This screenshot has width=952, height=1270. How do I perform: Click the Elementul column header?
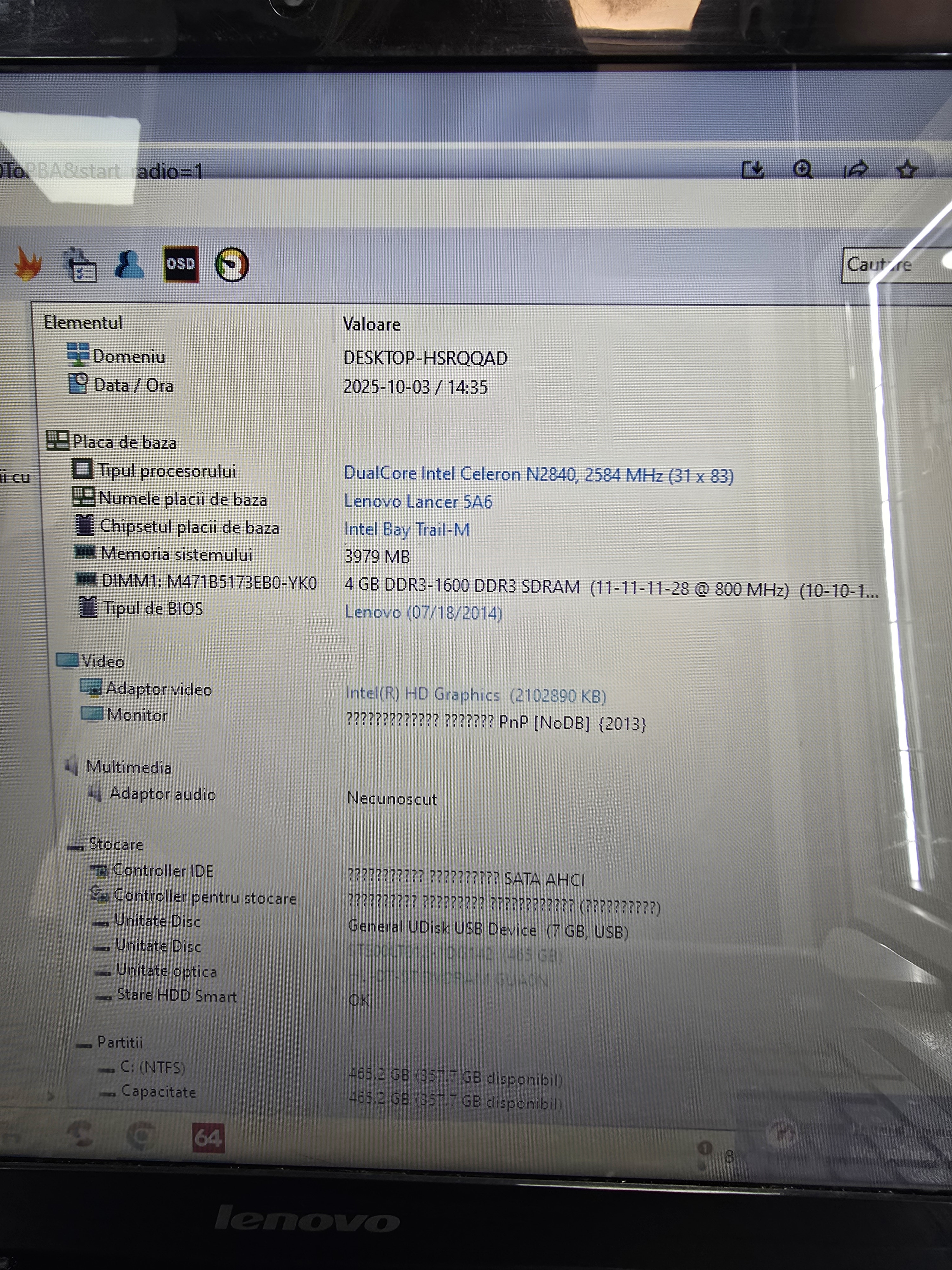click(x=83, y=323)
